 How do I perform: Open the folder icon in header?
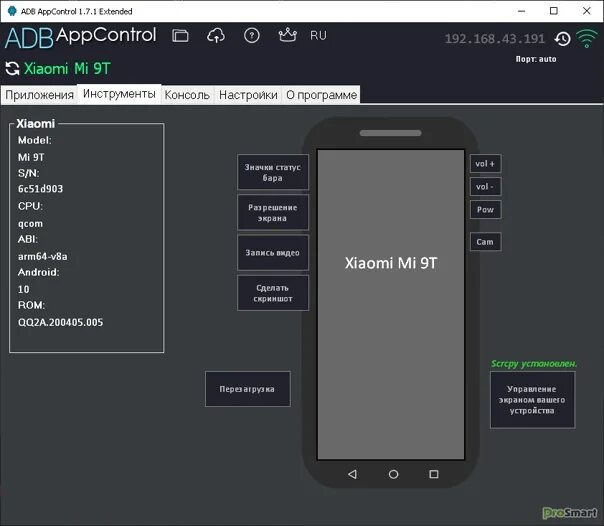pos(180,36)
